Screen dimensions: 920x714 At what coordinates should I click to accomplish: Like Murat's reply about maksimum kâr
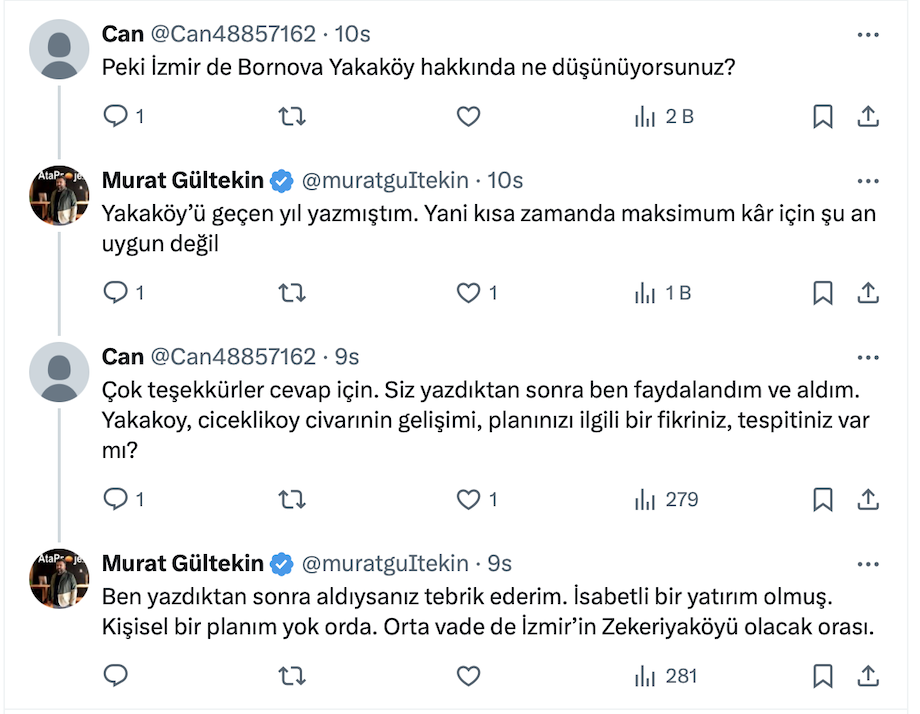tap(468, 293)
